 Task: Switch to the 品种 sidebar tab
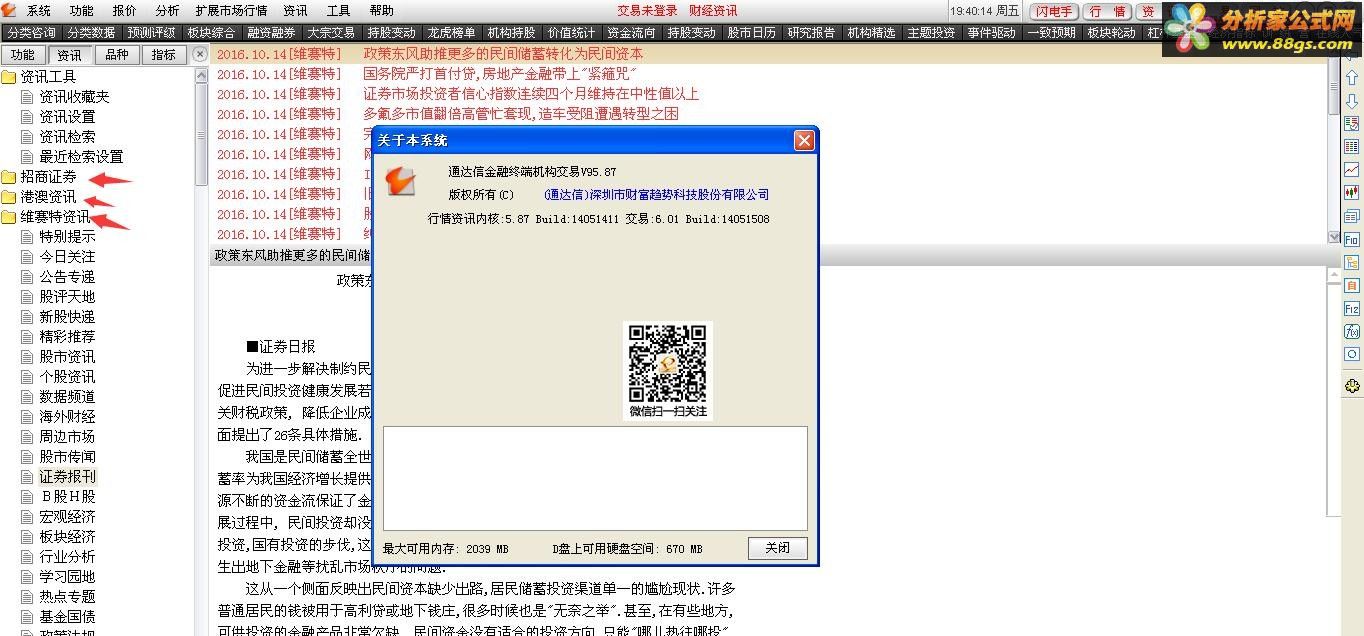(x=117, y=55)
